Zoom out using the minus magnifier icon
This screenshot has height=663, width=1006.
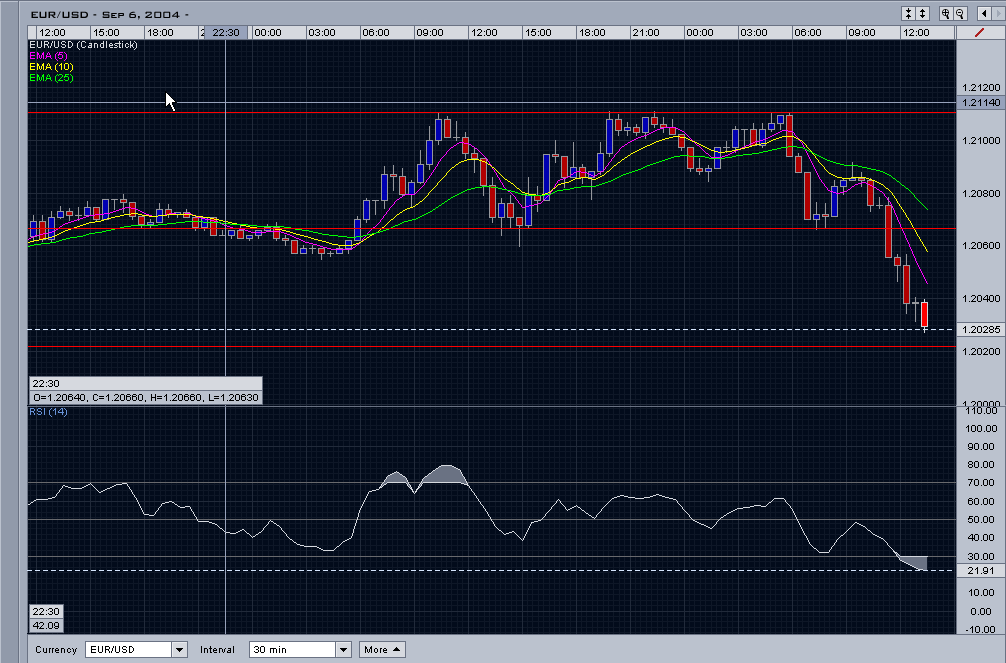[x=959, y=13]
